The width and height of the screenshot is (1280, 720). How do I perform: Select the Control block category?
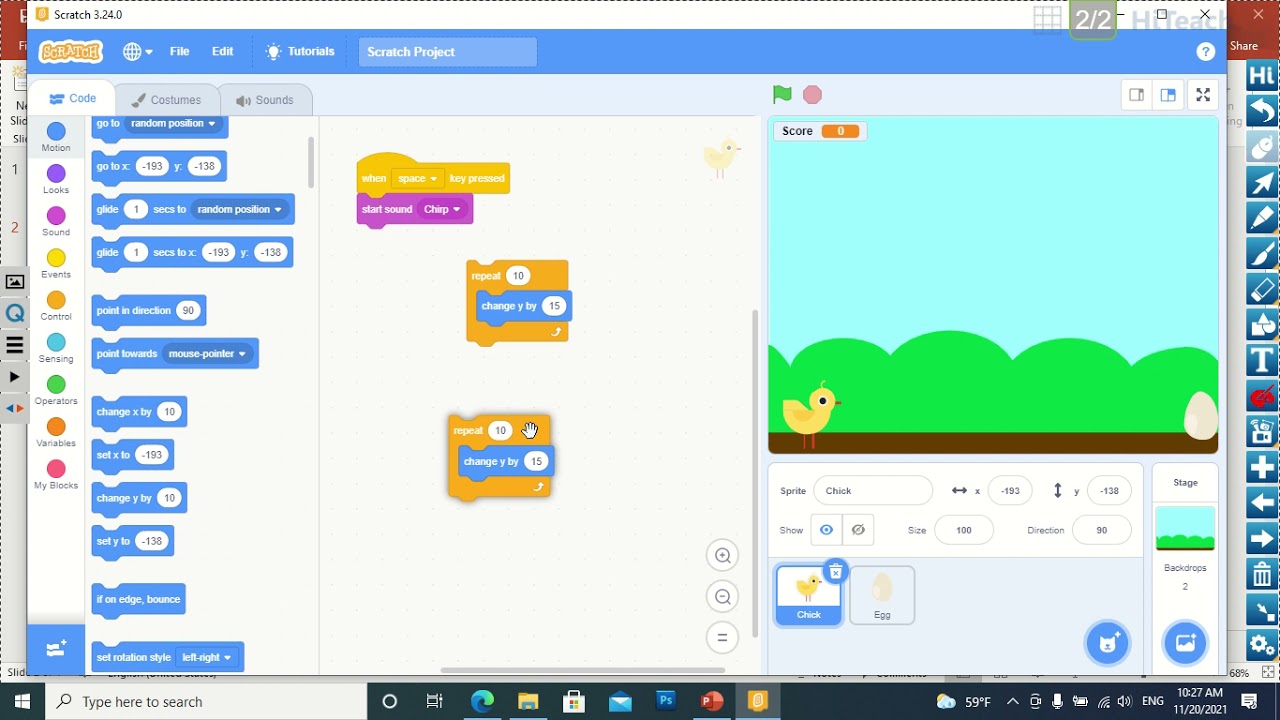click(x=56, y=306)
